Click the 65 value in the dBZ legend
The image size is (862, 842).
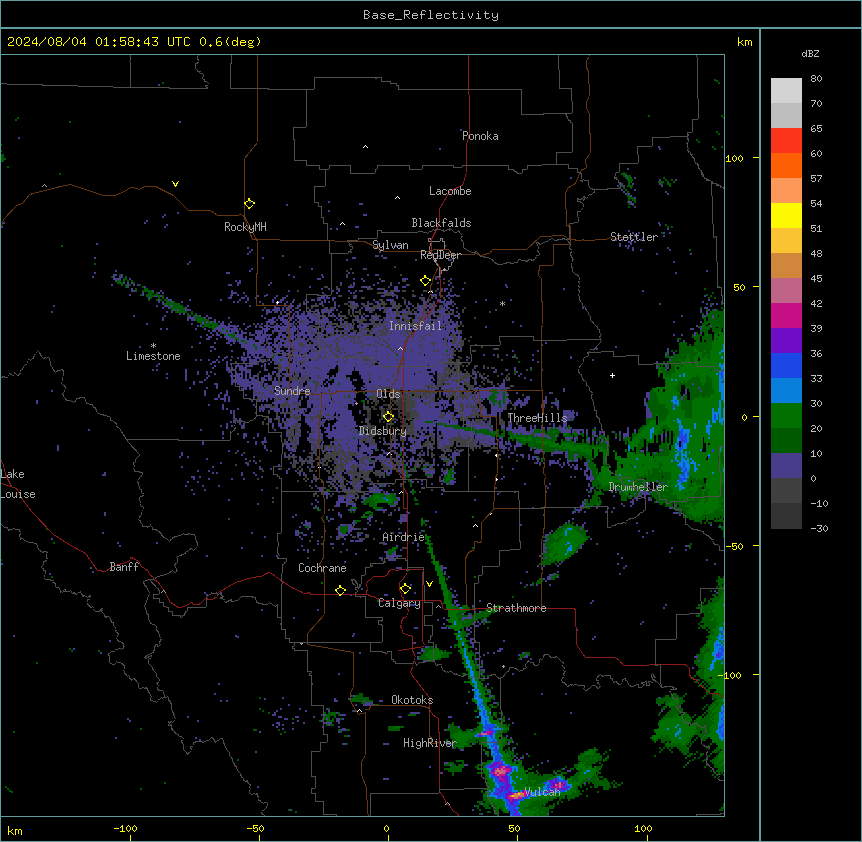pyautogui.click(x=816, y=129)
